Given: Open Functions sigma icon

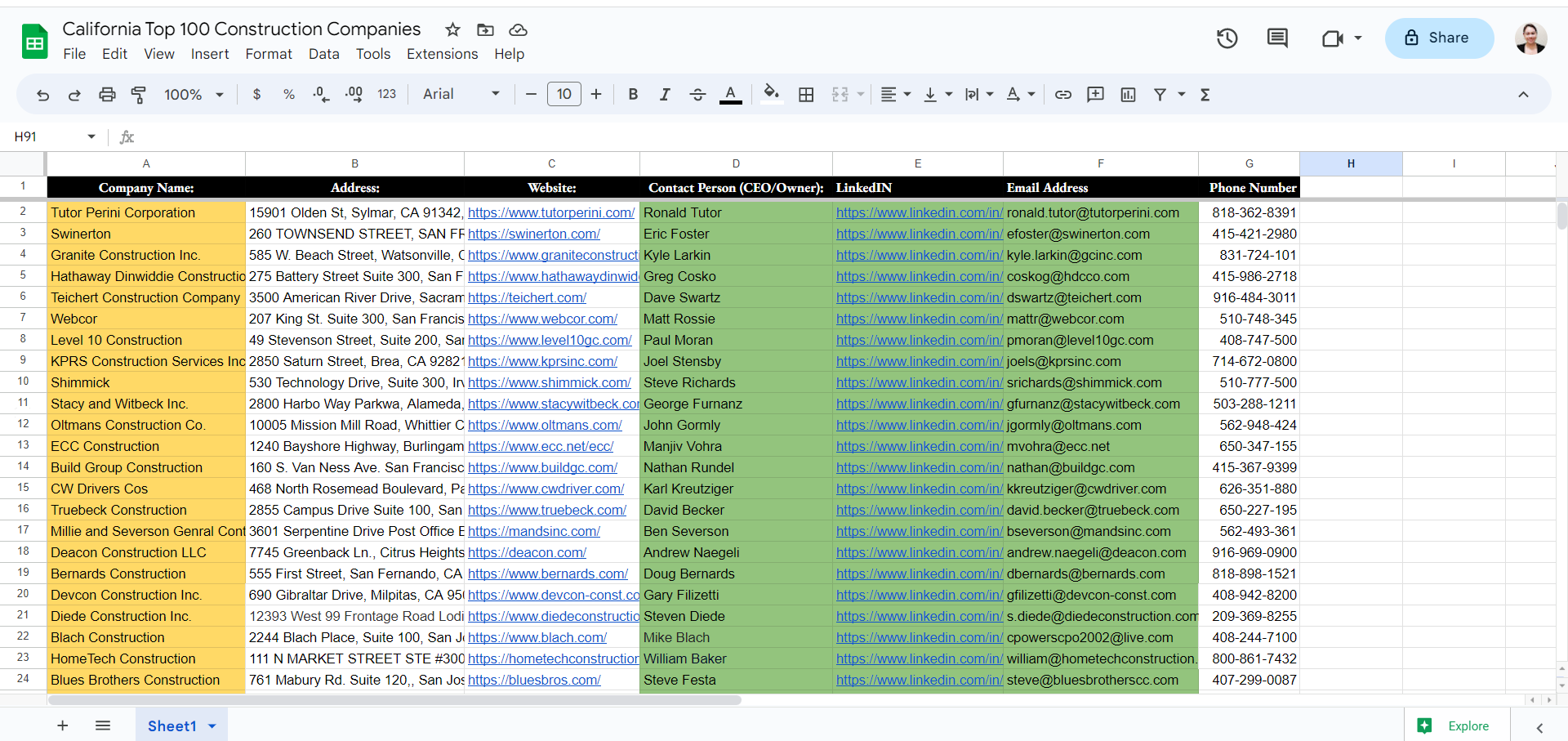Looking at the screenshot, I should [1205, 95].
